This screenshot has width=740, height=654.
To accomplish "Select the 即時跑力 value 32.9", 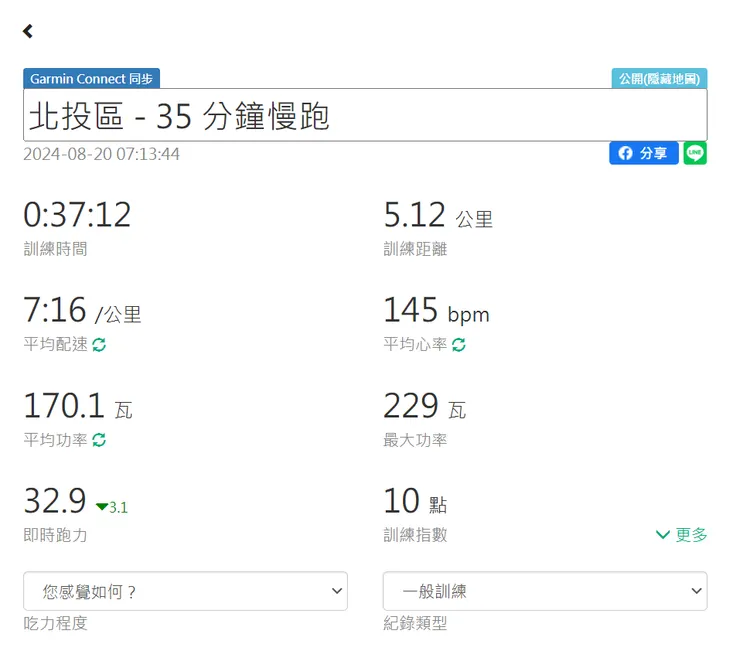I will click(x=55, y=501).
